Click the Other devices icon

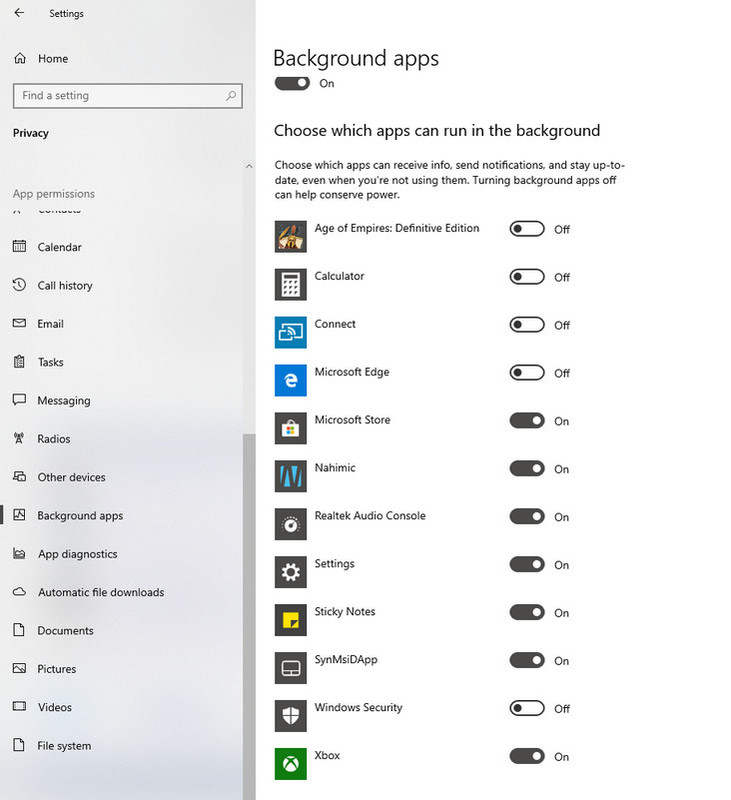point(19,477)
